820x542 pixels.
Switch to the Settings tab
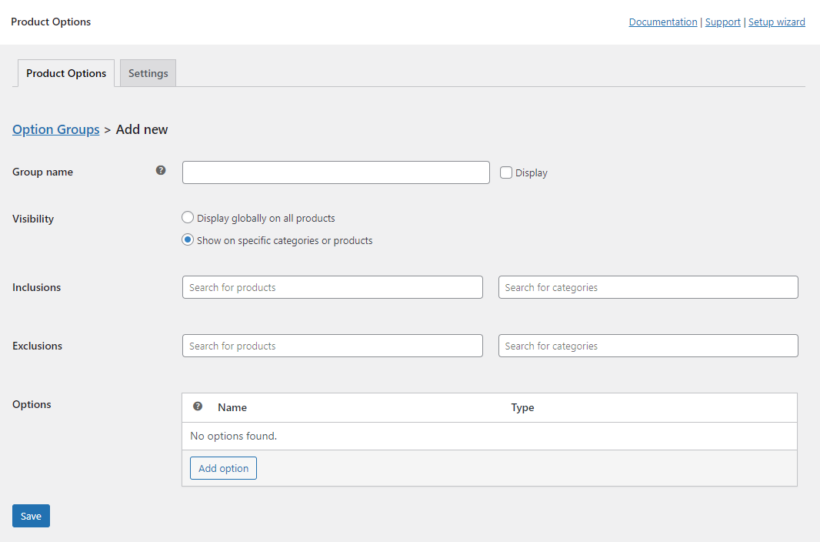(148, 73)
